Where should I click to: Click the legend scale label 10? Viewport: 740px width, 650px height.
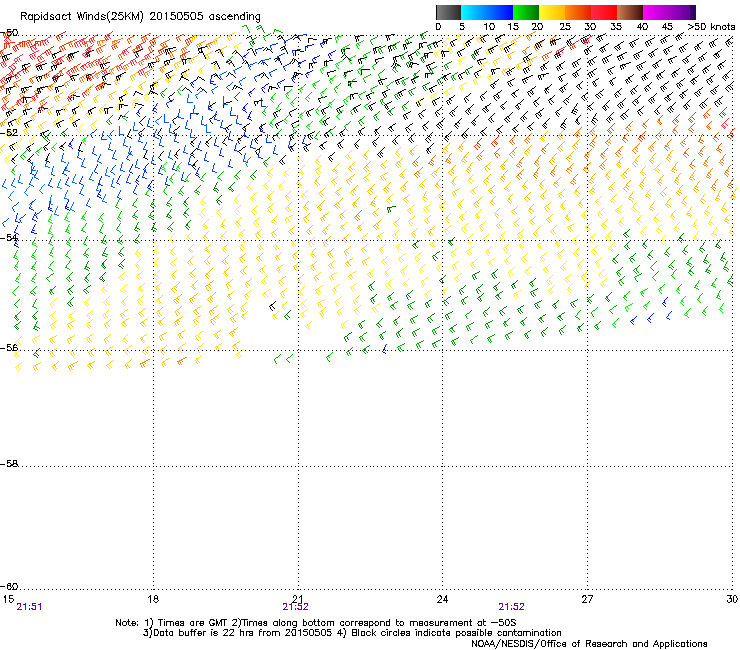(x=489, y=27)
